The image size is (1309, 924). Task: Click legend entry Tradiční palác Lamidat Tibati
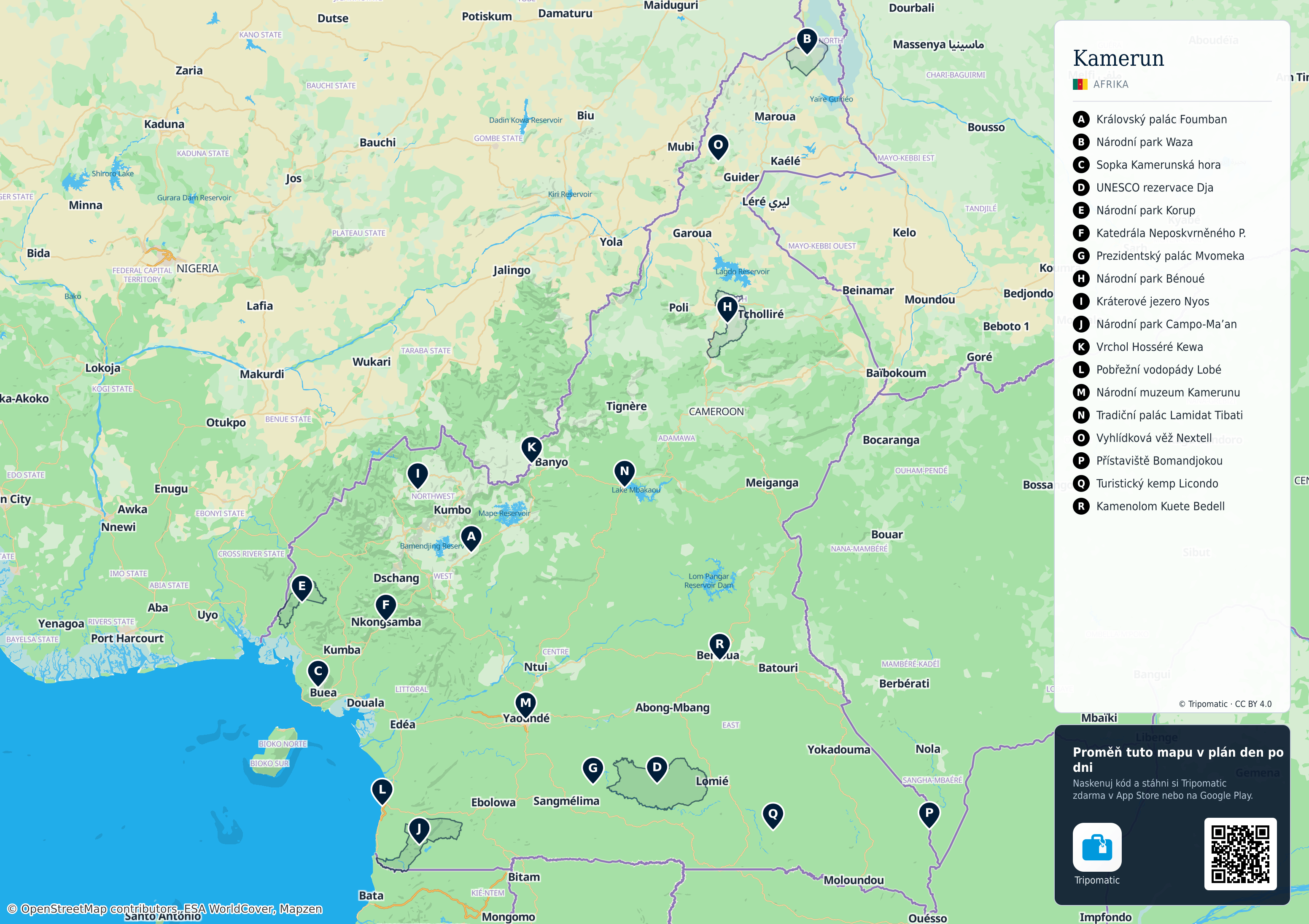pos(1158,416)
